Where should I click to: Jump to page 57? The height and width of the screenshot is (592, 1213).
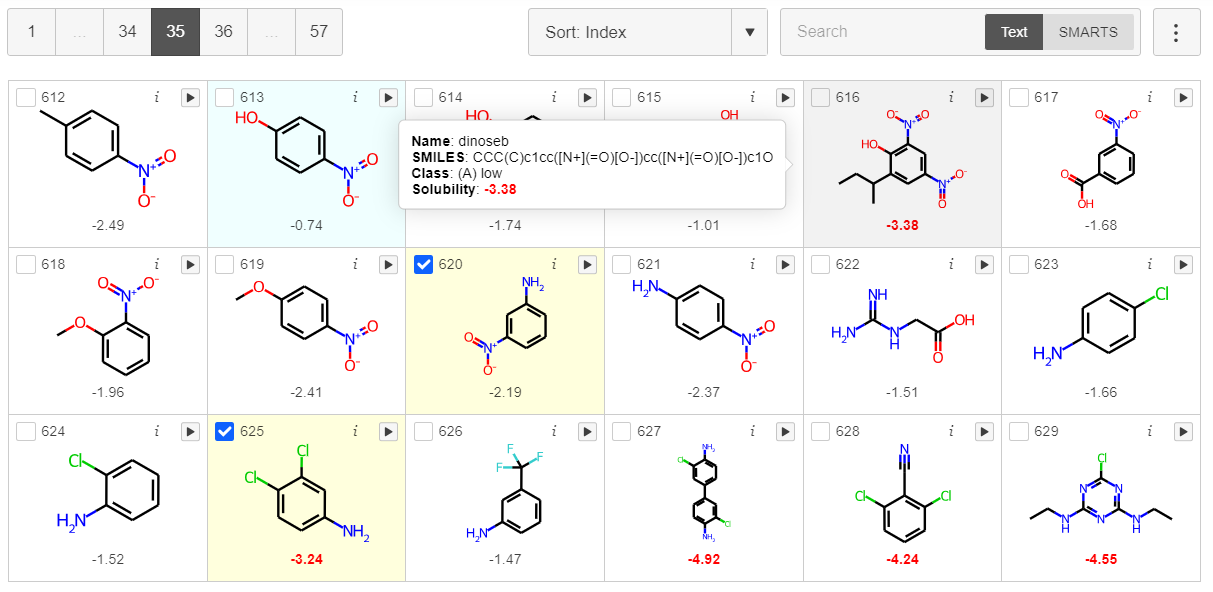pyautogui.click(x=318, y=32)
